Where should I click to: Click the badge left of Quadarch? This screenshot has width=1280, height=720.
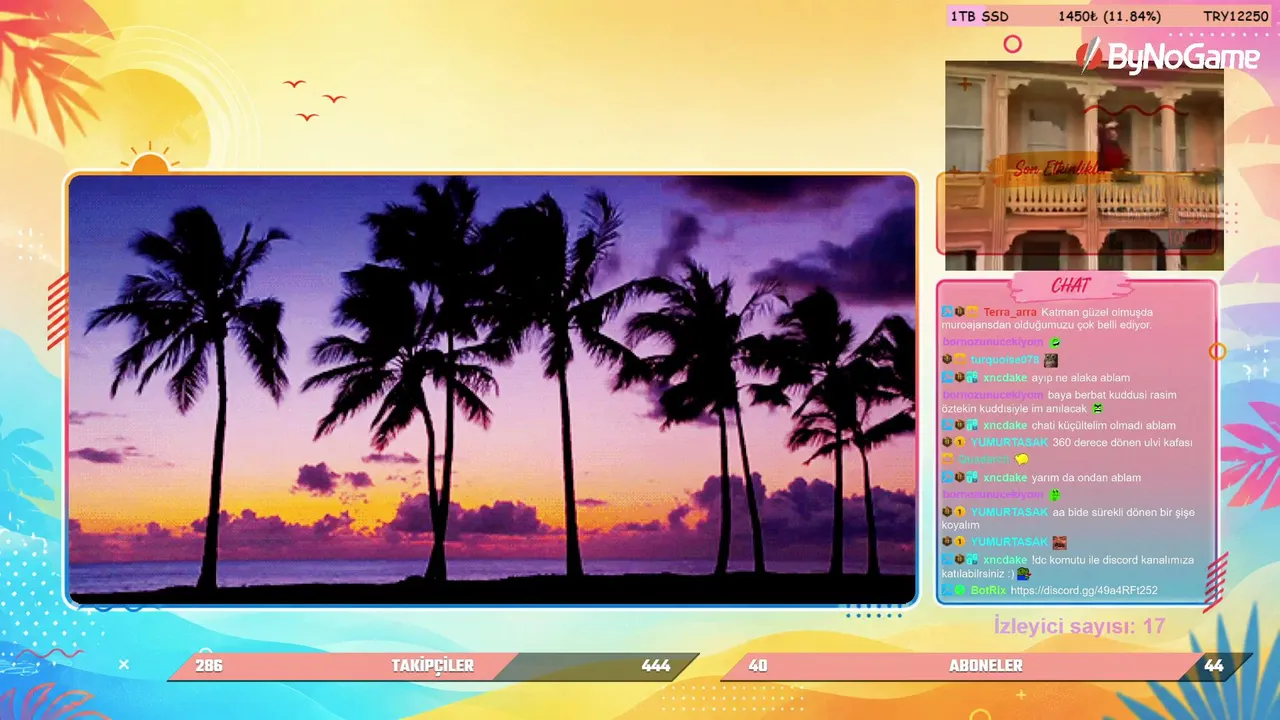pyautogui.click(x=946, y=460)
